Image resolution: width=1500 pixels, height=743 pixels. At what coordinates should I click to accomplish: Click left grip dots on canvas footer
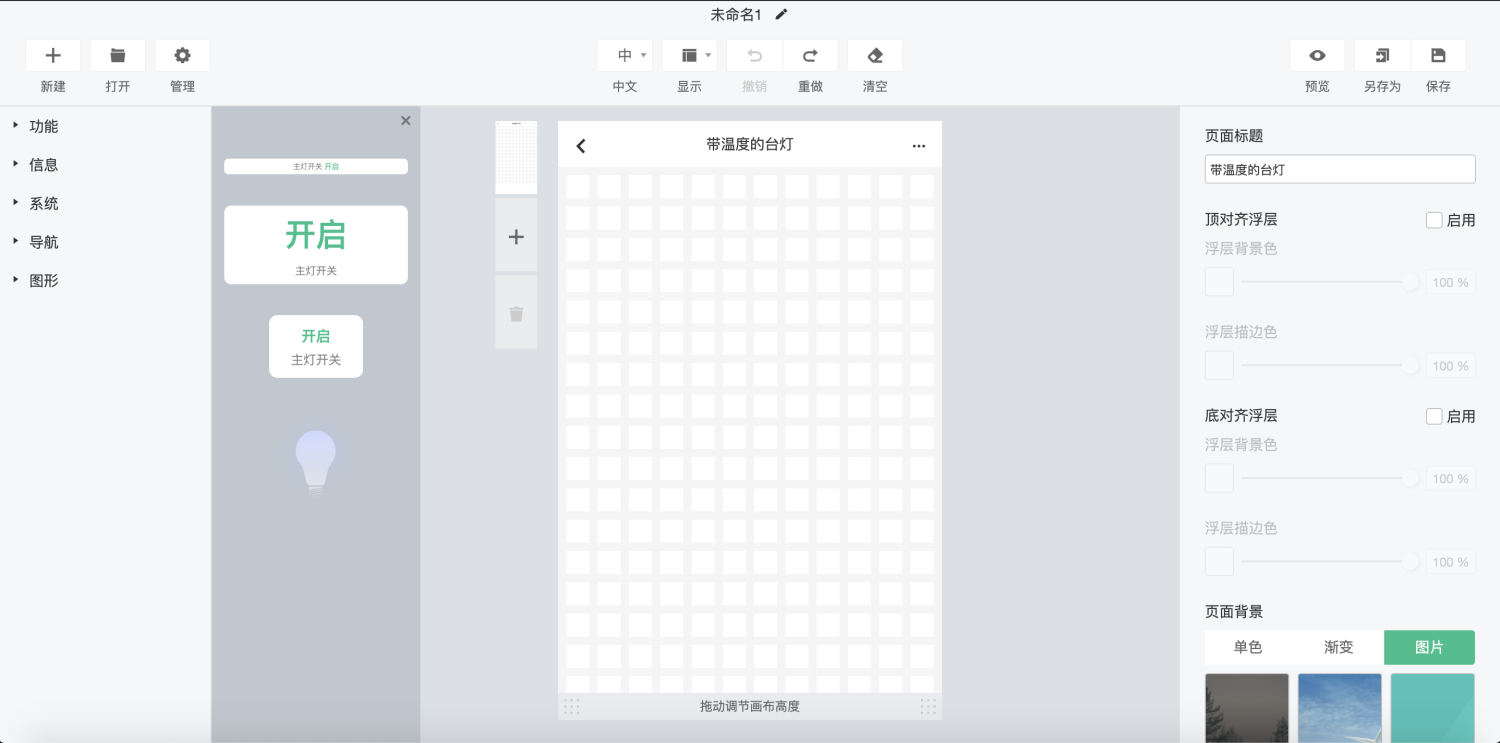[x=572, y=706]
